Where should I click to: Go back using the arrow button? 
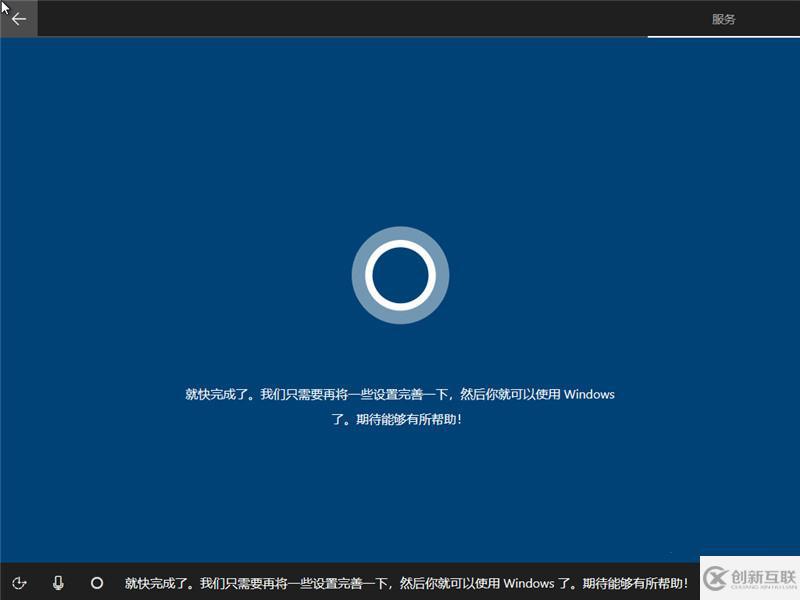[x=18, y=18]
